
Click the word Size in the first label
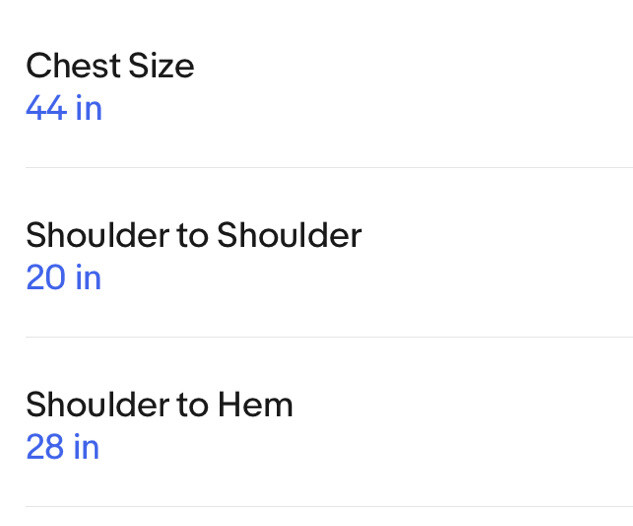[161, 65]
